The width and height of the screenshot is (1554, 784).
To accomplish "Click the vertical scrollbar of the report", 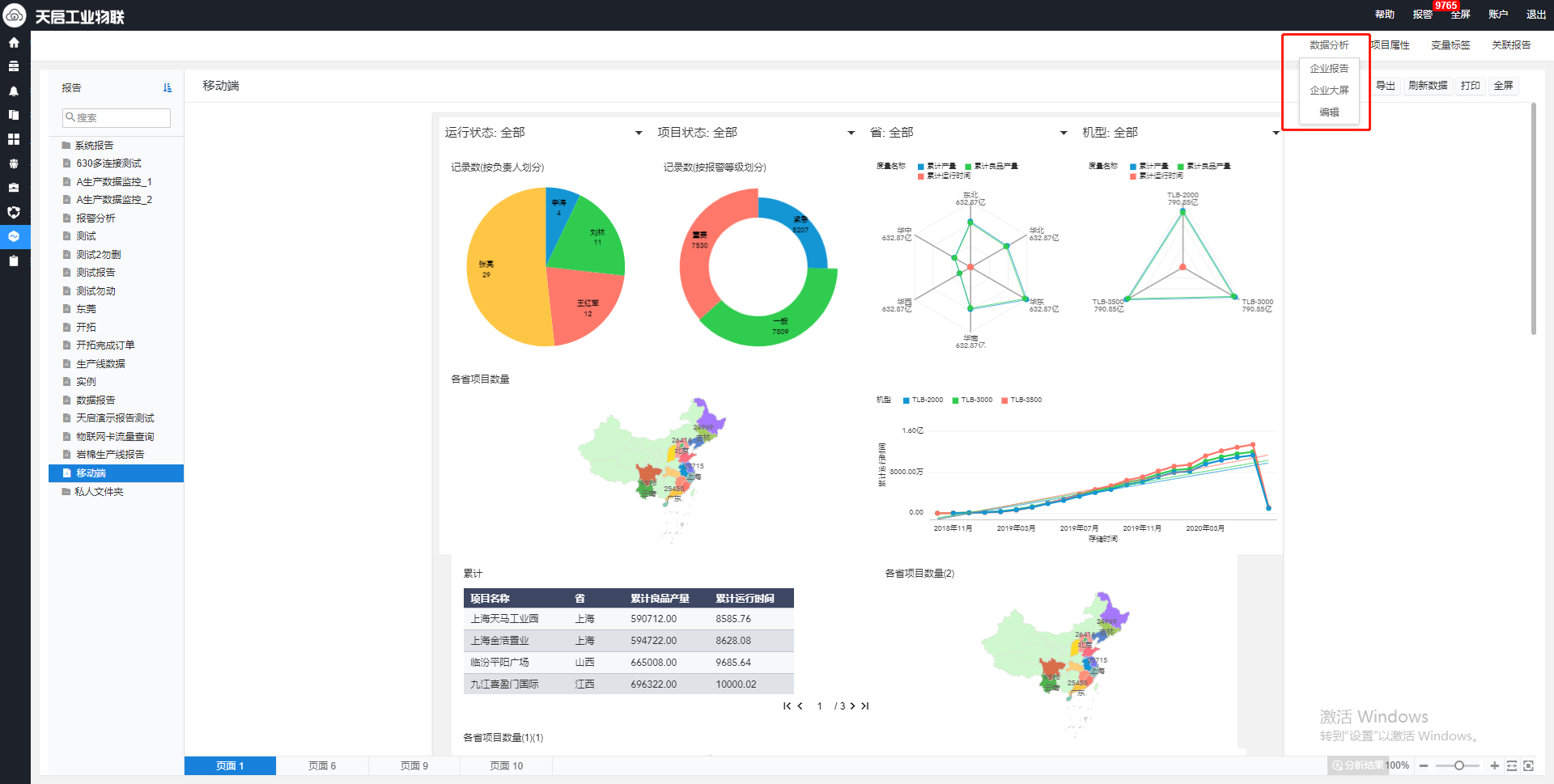I will coord(1533,218).
